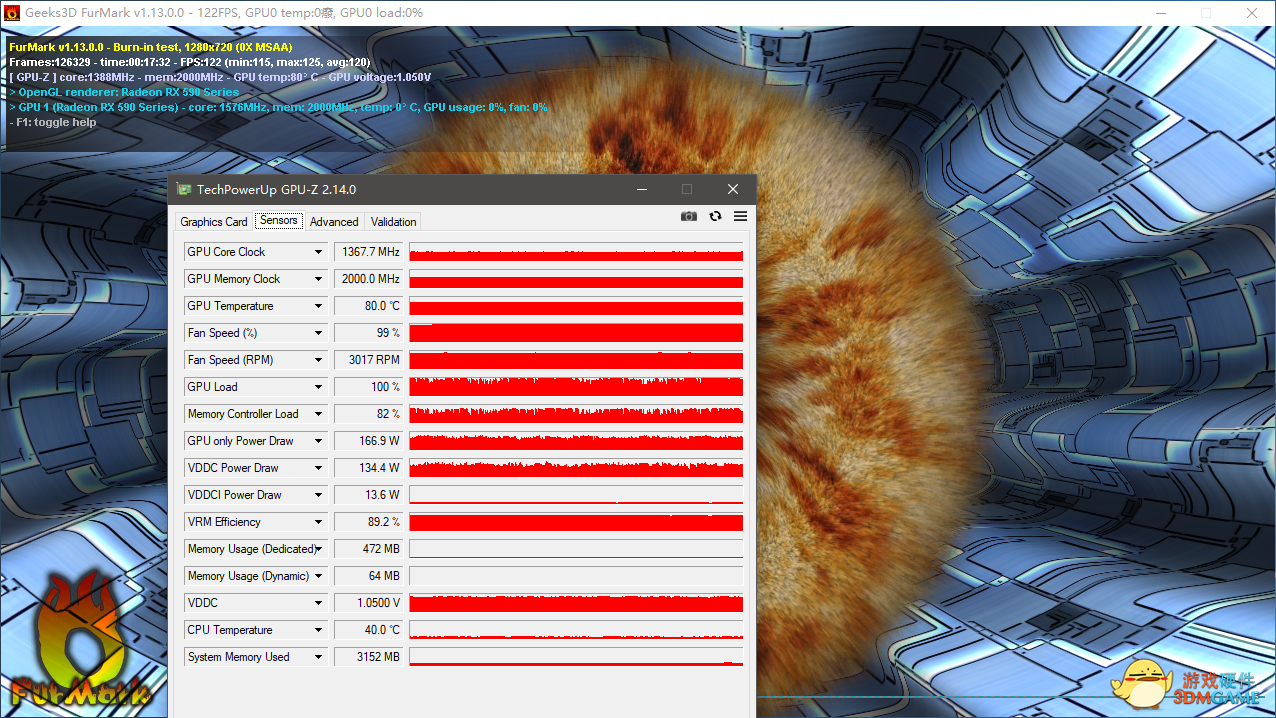This screenshot has height=718, width=1276.
Task: Close the GPU-Z window
Action: [733, 189]
